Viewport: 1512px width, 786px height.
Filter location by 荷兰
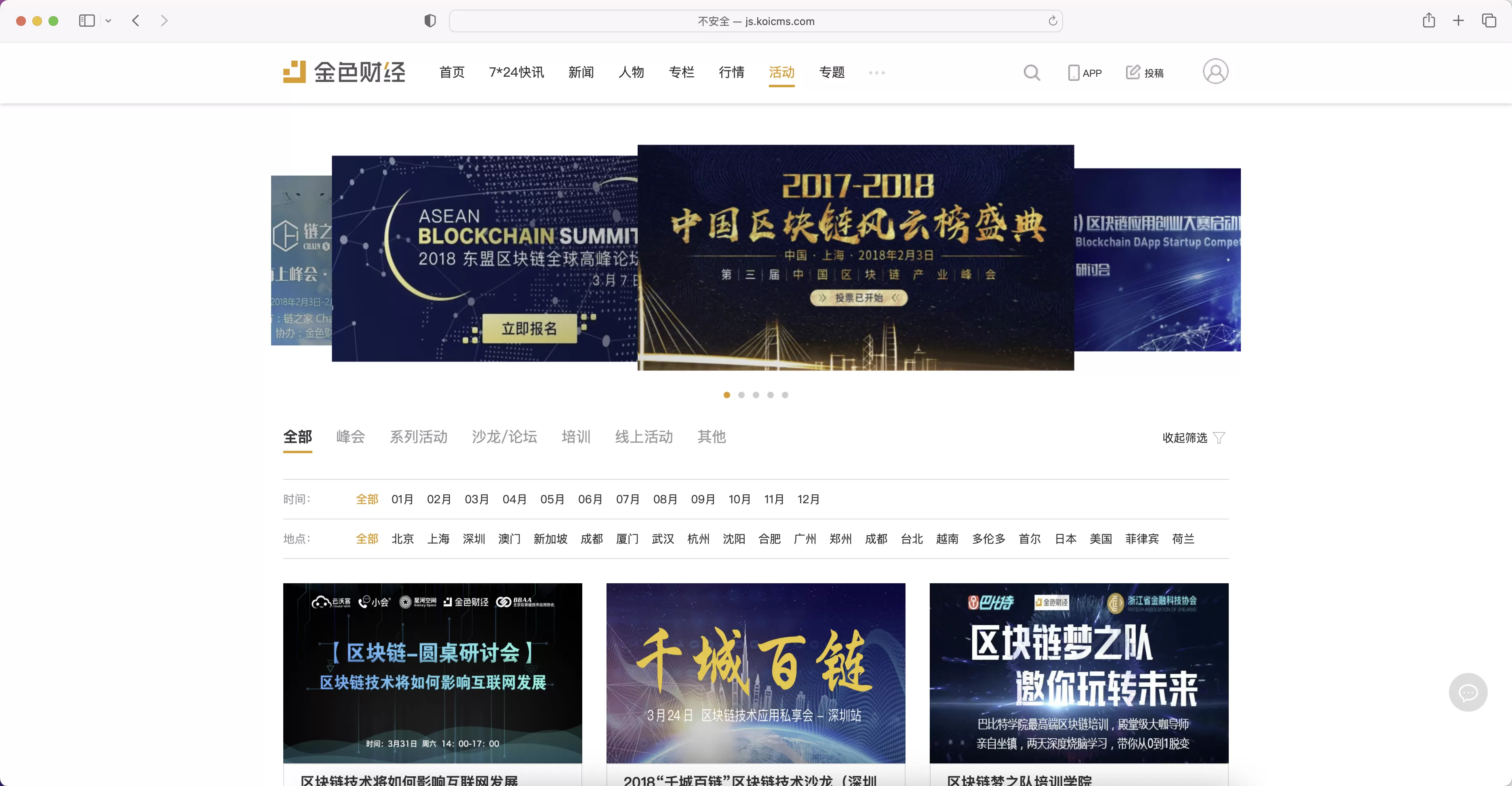(x=1183, y=538)
